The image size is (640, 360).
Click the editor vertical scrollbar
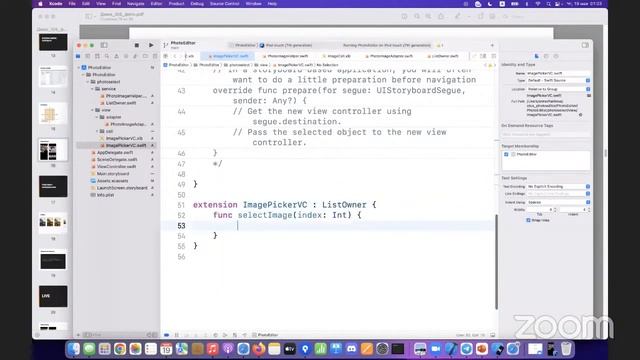pos(496,261)
